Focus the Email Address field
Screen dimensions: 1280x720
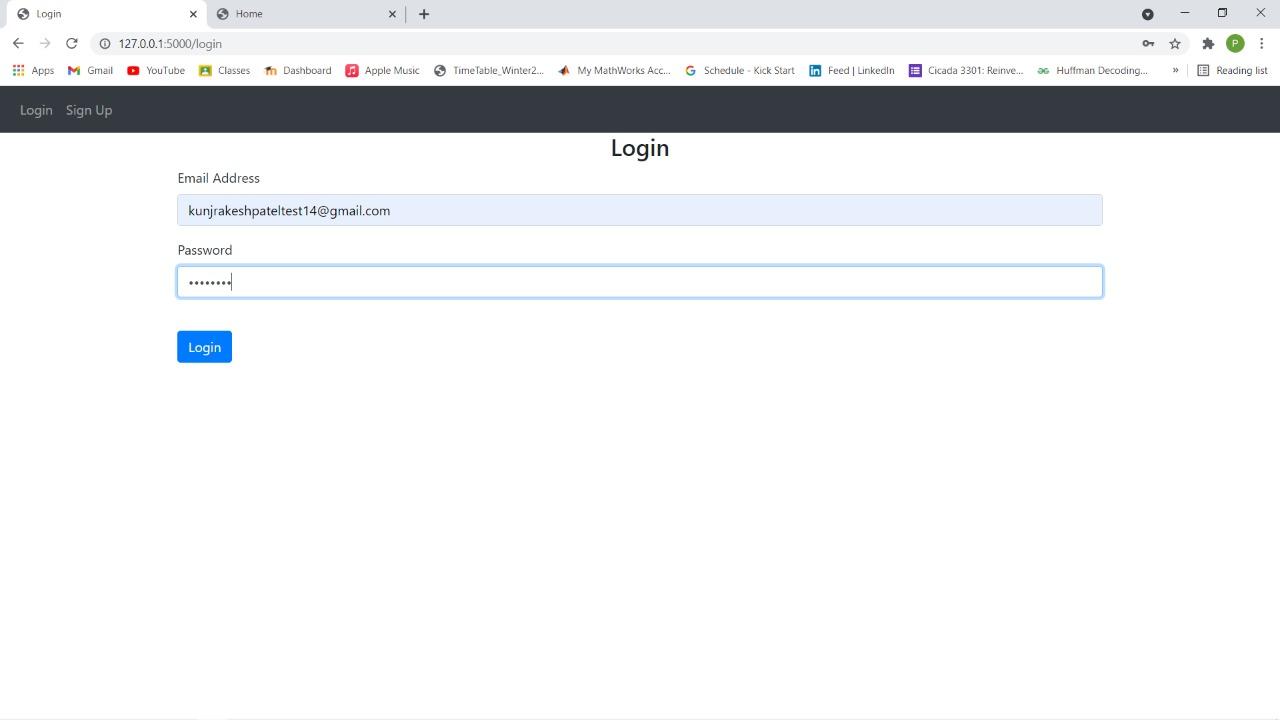pyautogui.click(x=640, y=210)
